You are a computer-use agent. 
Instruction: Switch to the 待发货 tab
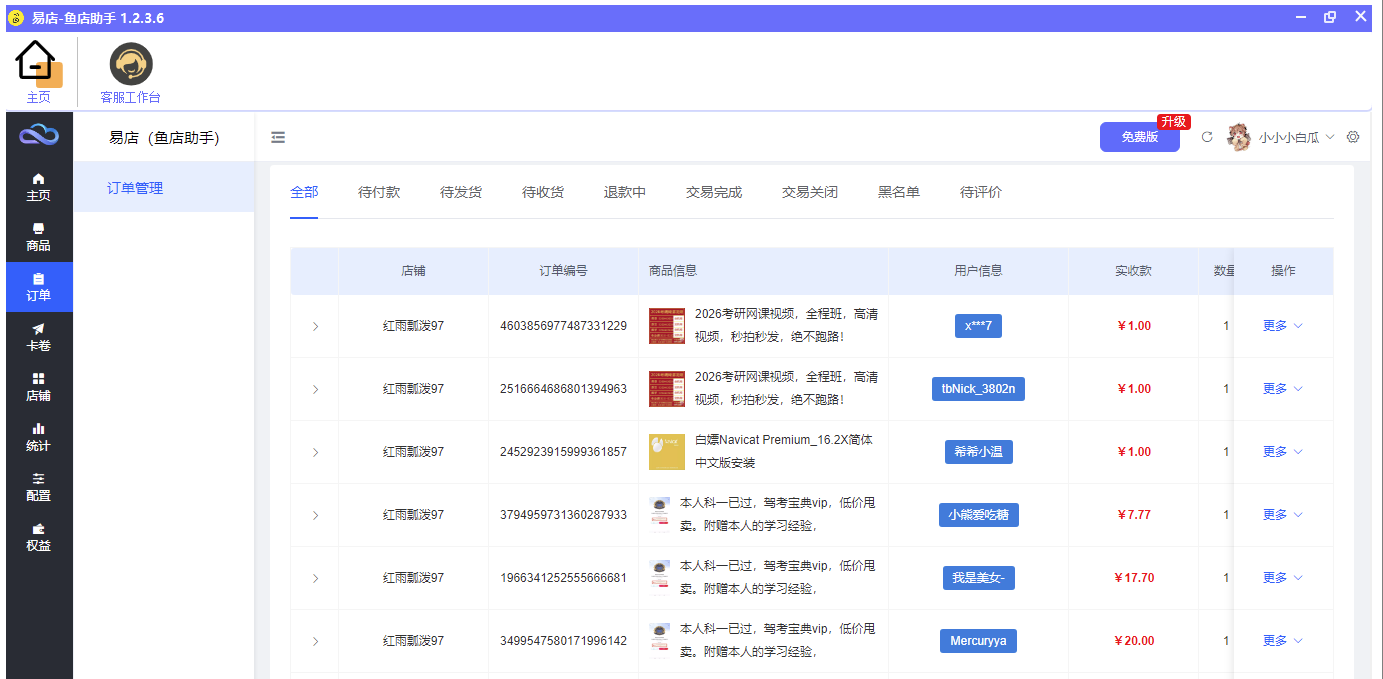tap(459, 191)
